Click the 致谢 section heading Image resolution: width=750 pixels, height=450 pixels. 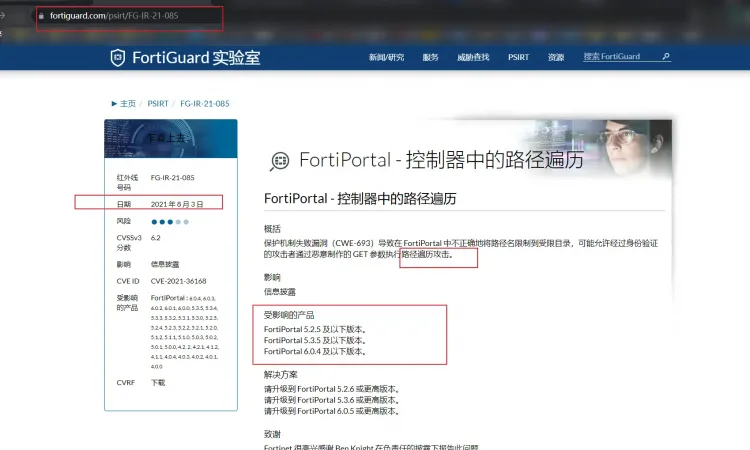pos(272,434)
